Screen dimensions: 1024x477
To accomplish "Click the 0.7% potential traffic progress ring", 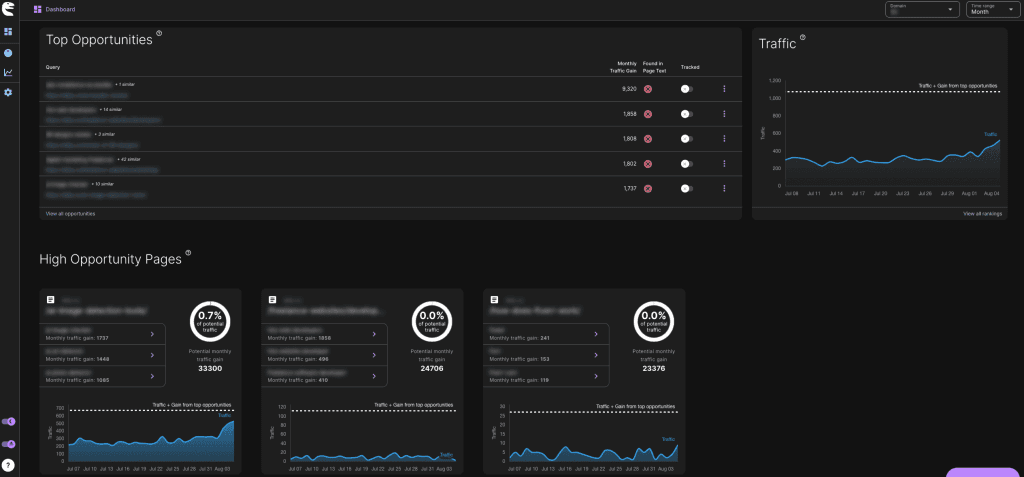I will click(x=210, y=321).
